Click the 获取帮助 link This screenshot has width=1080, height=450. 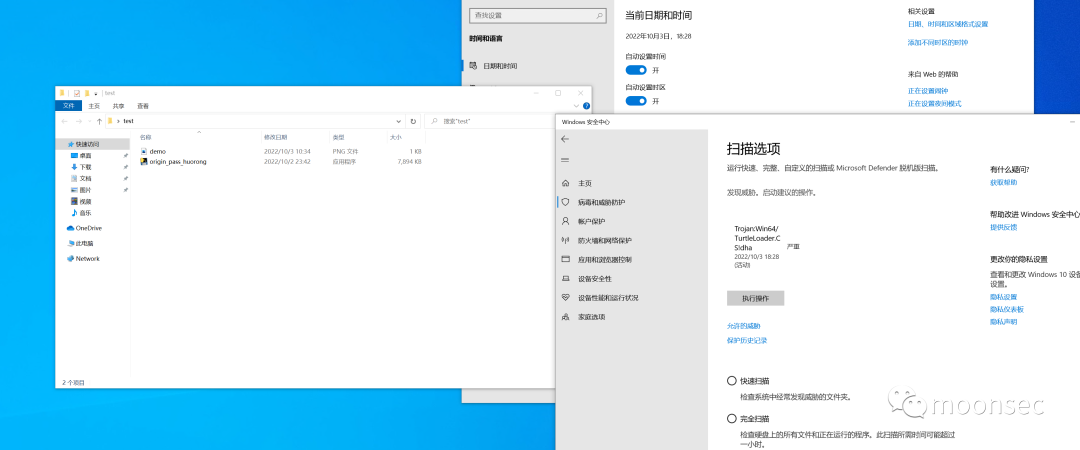pos(1004,183)
